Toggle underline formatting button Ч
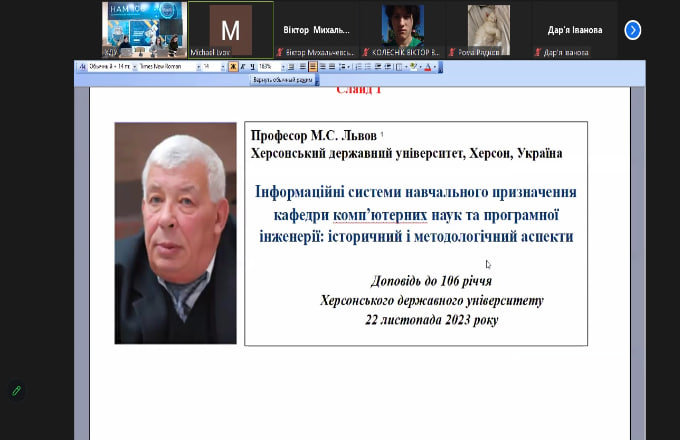The width and height of the screenshot is (680, 440). pyautogui.click(x=252, y=67)
